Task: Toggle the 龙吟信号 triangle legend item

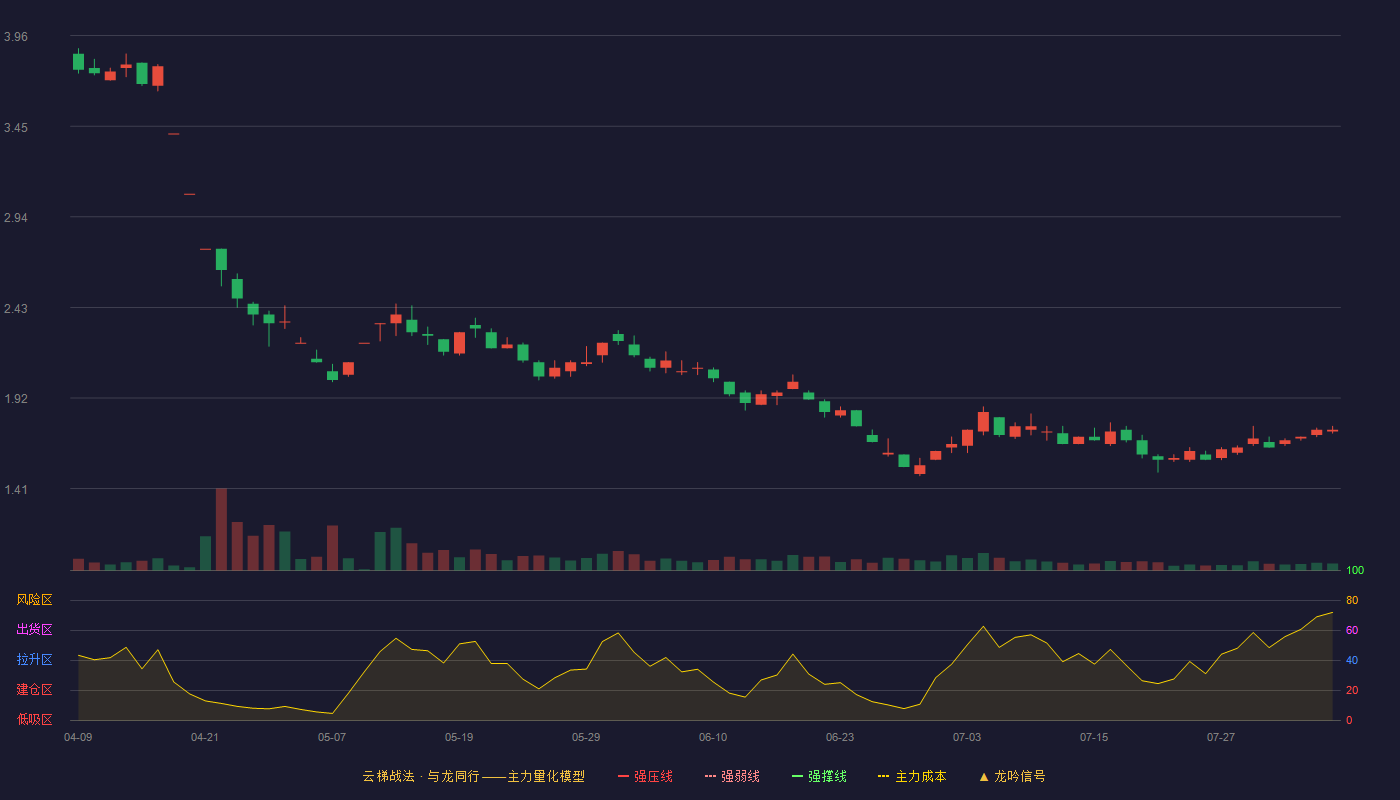Action: [1012, 776]
